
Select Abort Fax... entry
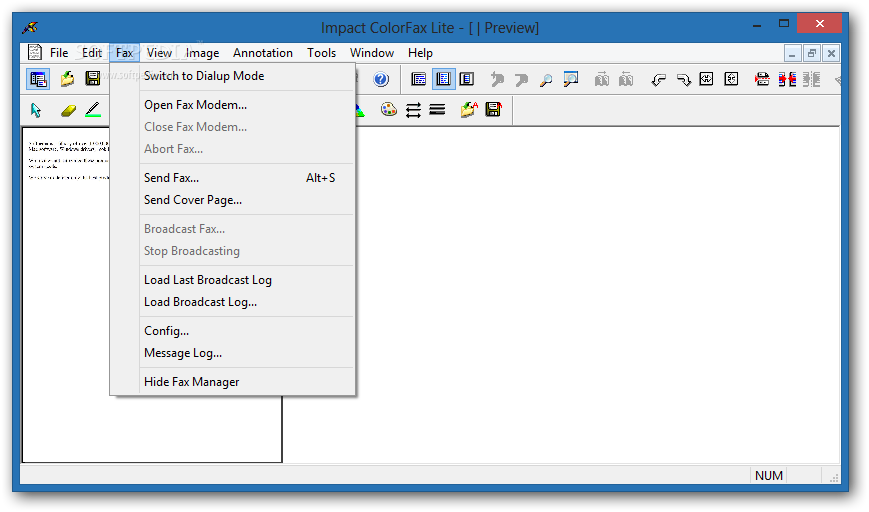[x=232, y=149]
